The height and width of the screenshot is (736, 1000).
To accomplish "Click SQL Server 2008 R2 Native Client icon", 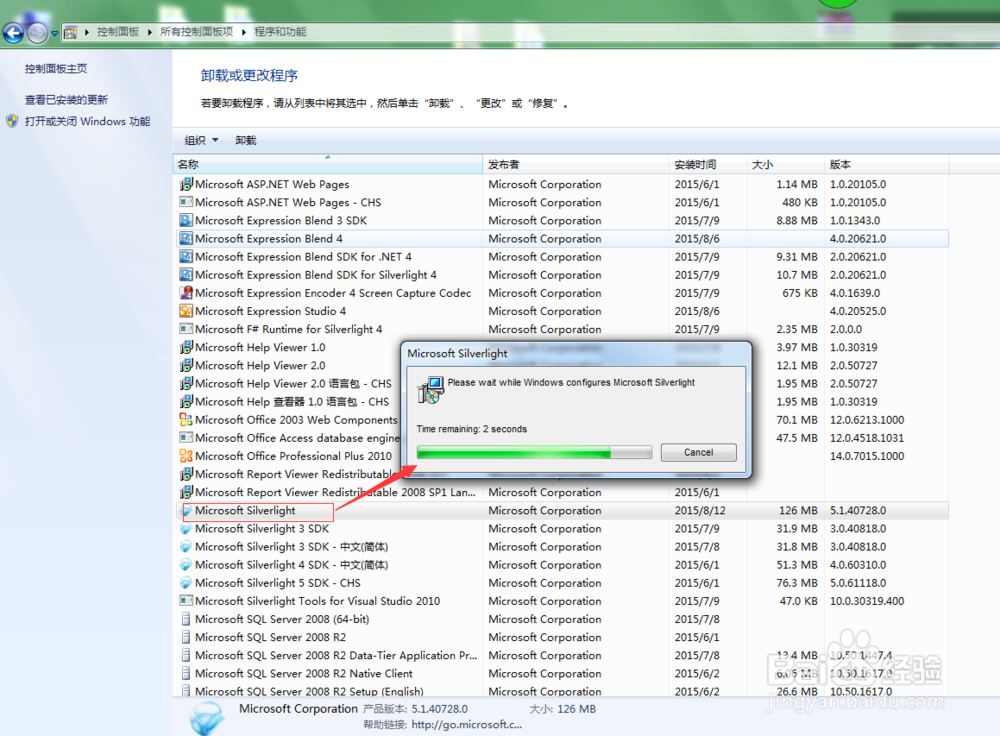I will pyautogui.click(x=186, y=673).
